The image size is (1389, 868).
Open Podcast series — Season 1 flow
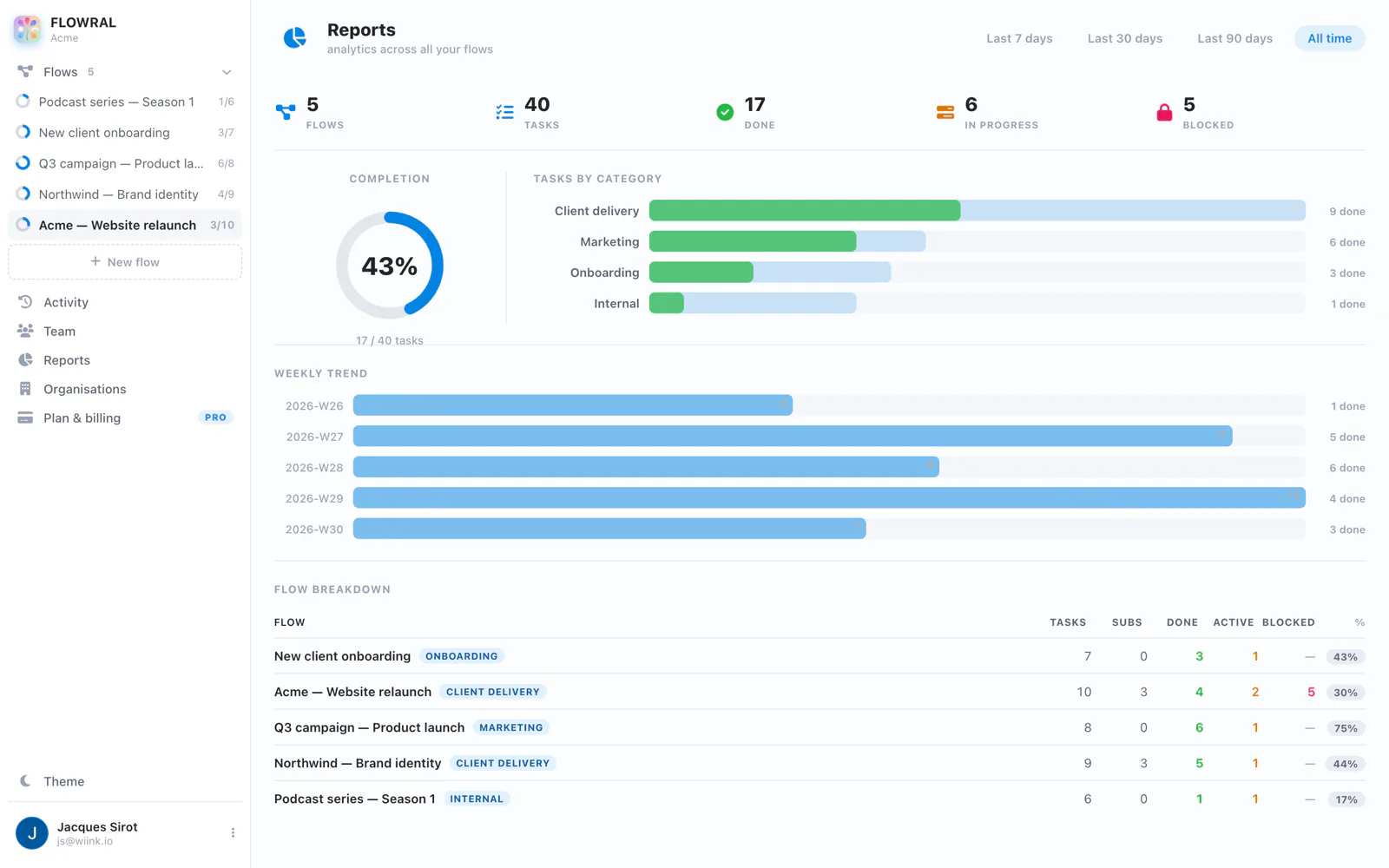pos(125,102)
